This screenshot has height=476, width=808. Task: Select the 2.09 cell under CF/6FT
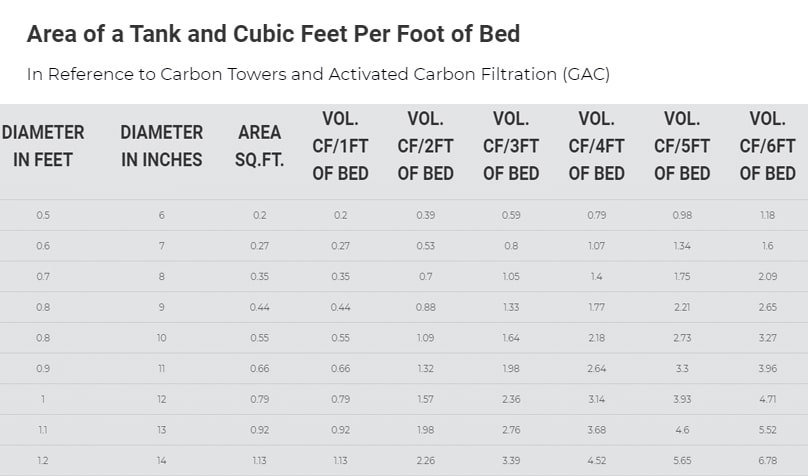(x=767, y=276)
